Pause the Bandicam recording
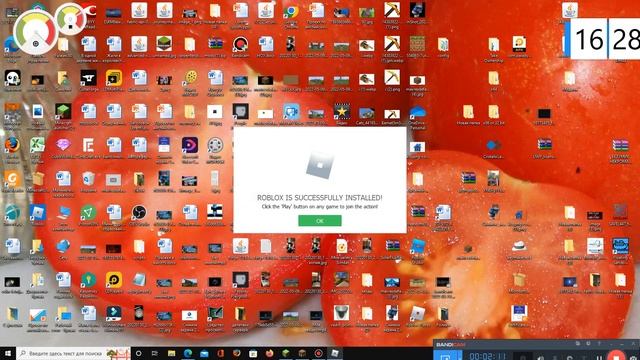 (599, 357)
